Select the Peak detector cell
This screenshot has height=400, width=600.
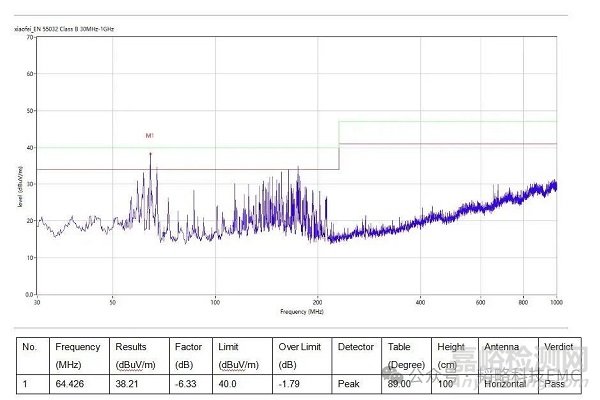click(349, 383)
